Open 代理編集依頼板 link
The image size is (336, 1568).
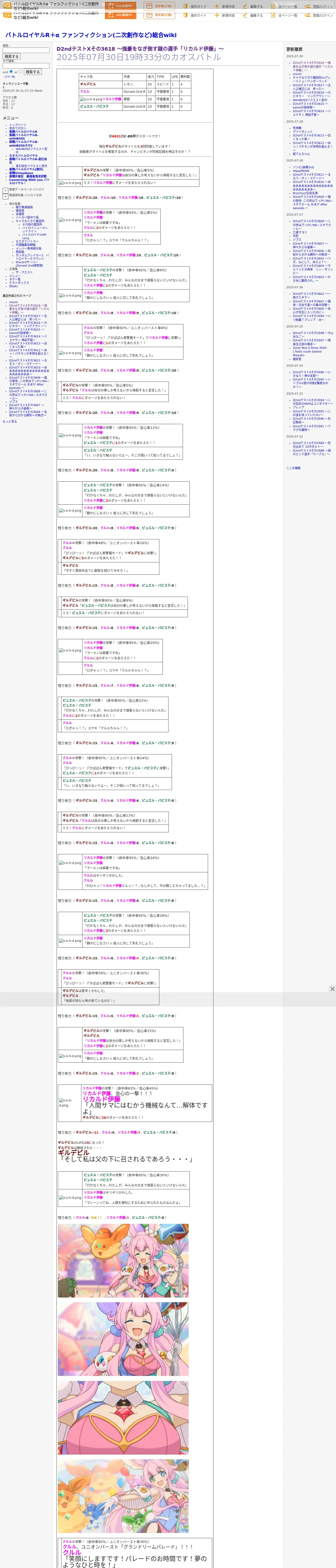tap(26, 245)
